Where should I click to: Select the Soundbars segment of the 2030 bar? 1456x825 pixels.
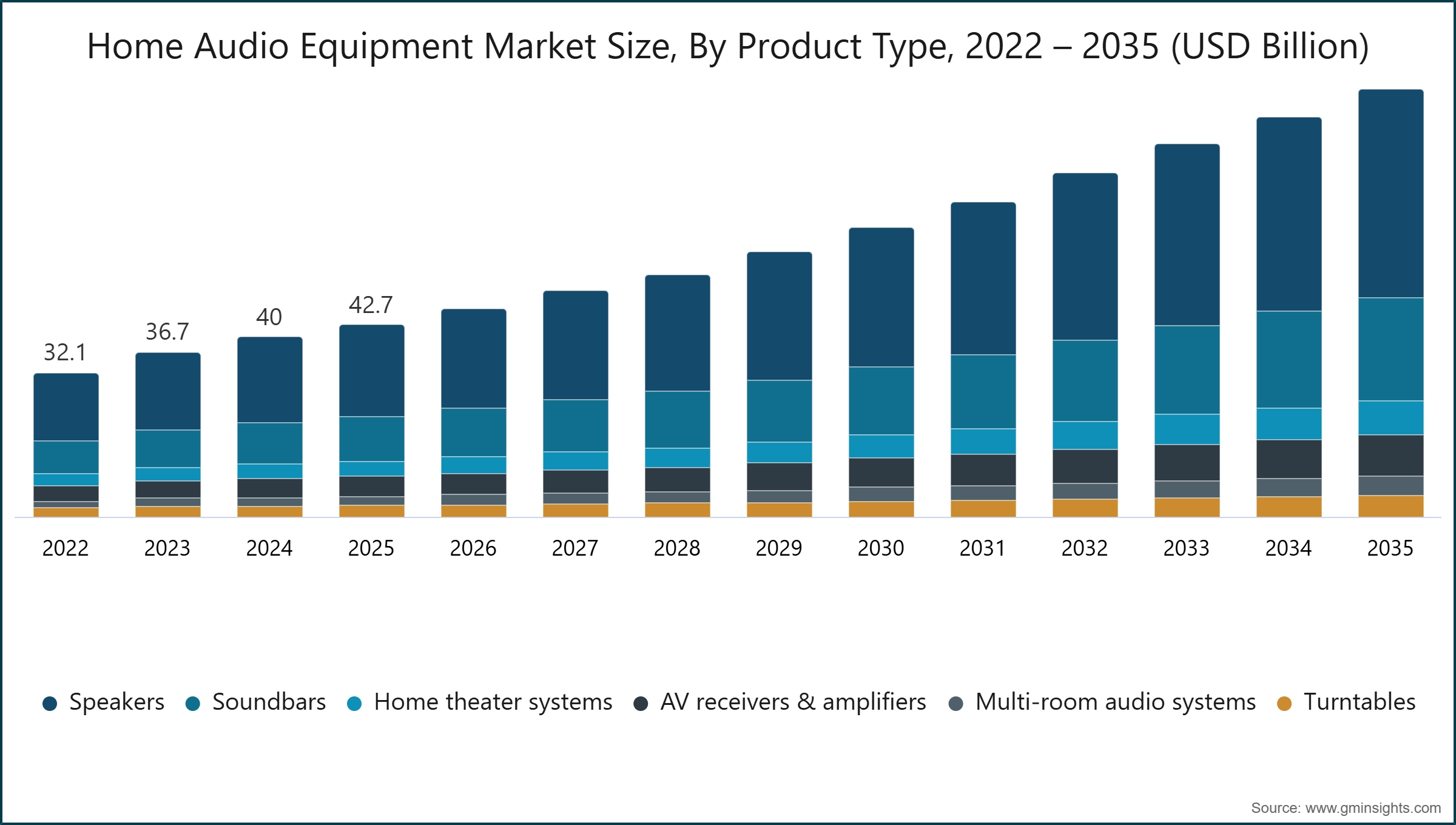coord(881,401)
